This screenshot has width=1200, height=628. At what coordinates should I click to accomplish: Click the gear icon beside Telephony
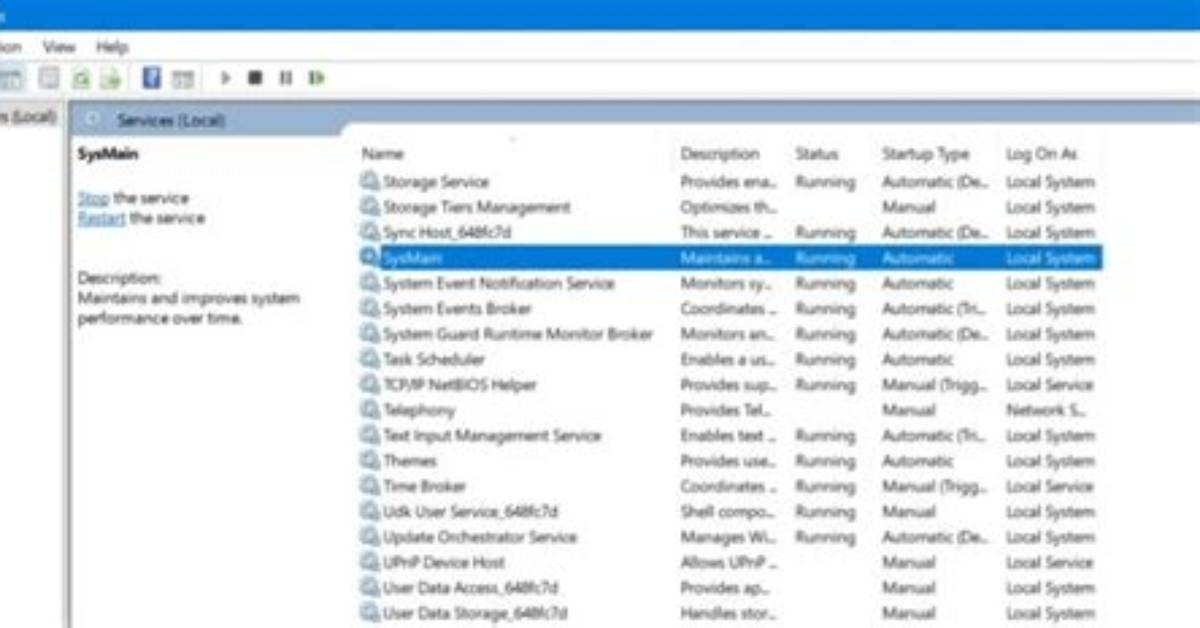(x=370, y=410)
